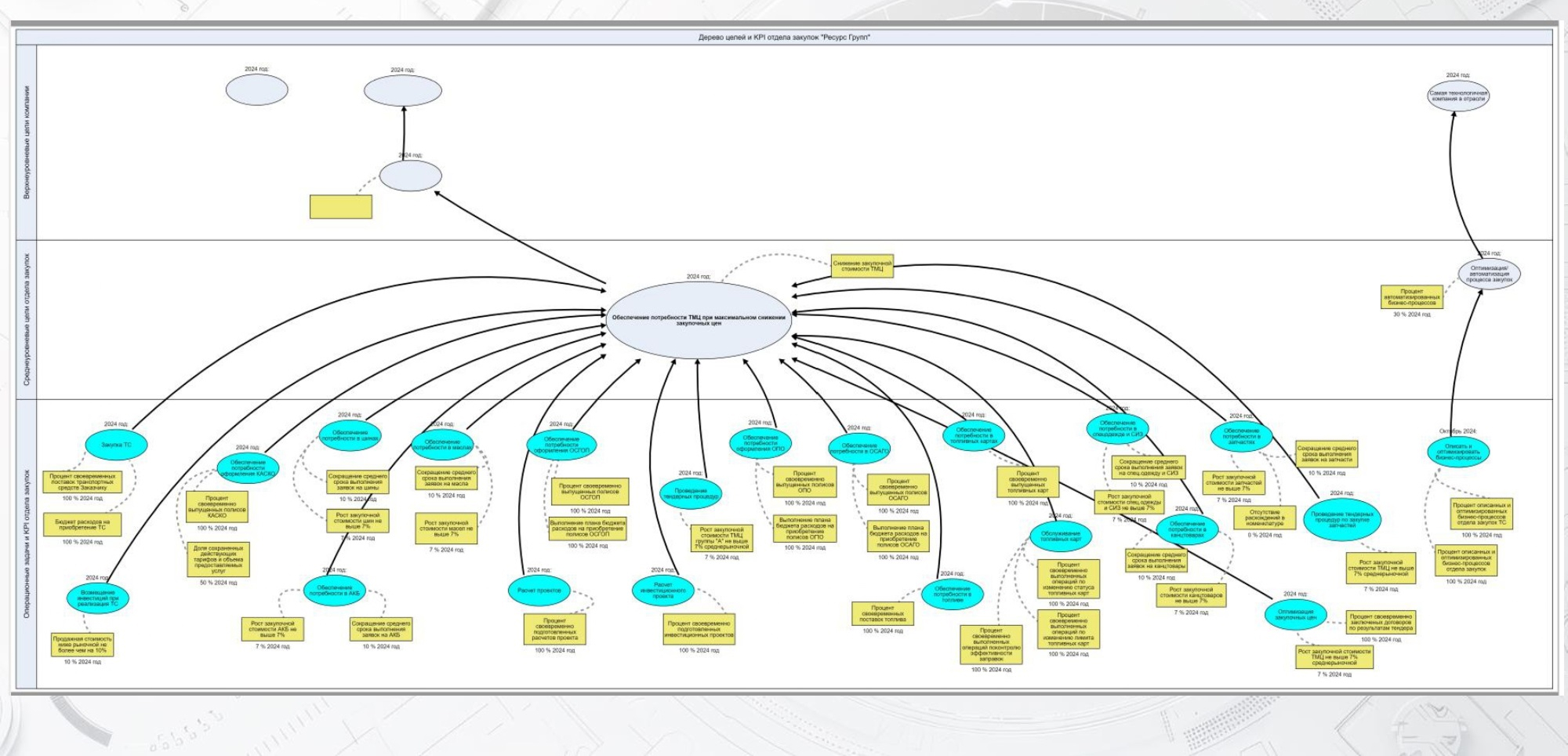Viewport: 1568px width, 756px height.
Task: Select the "Оптимизация/автоматизация процесса закупок" goal ellipse
Action: pyautogui.click(x=1489, y=274)
